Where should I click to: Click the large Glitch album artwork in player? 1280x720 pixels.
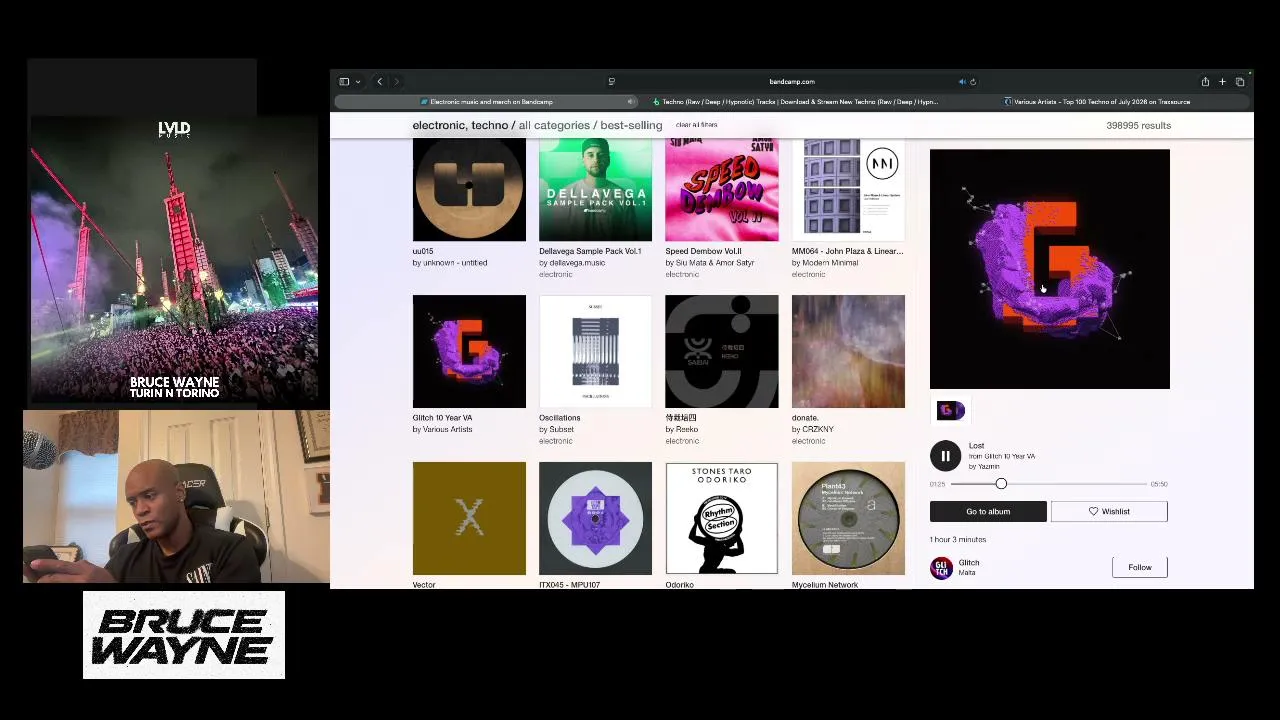coord(1049,269)
